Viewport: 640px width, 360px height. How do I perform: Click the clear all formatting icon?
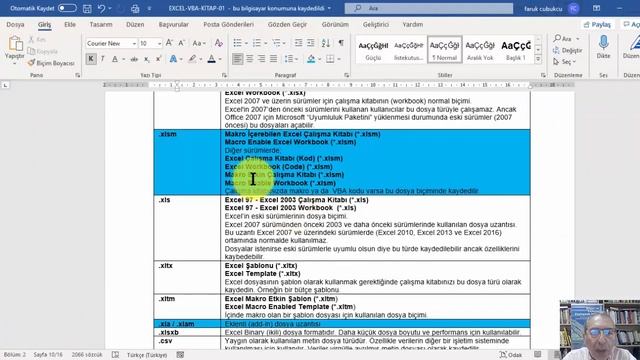click(x=219, y=43)
